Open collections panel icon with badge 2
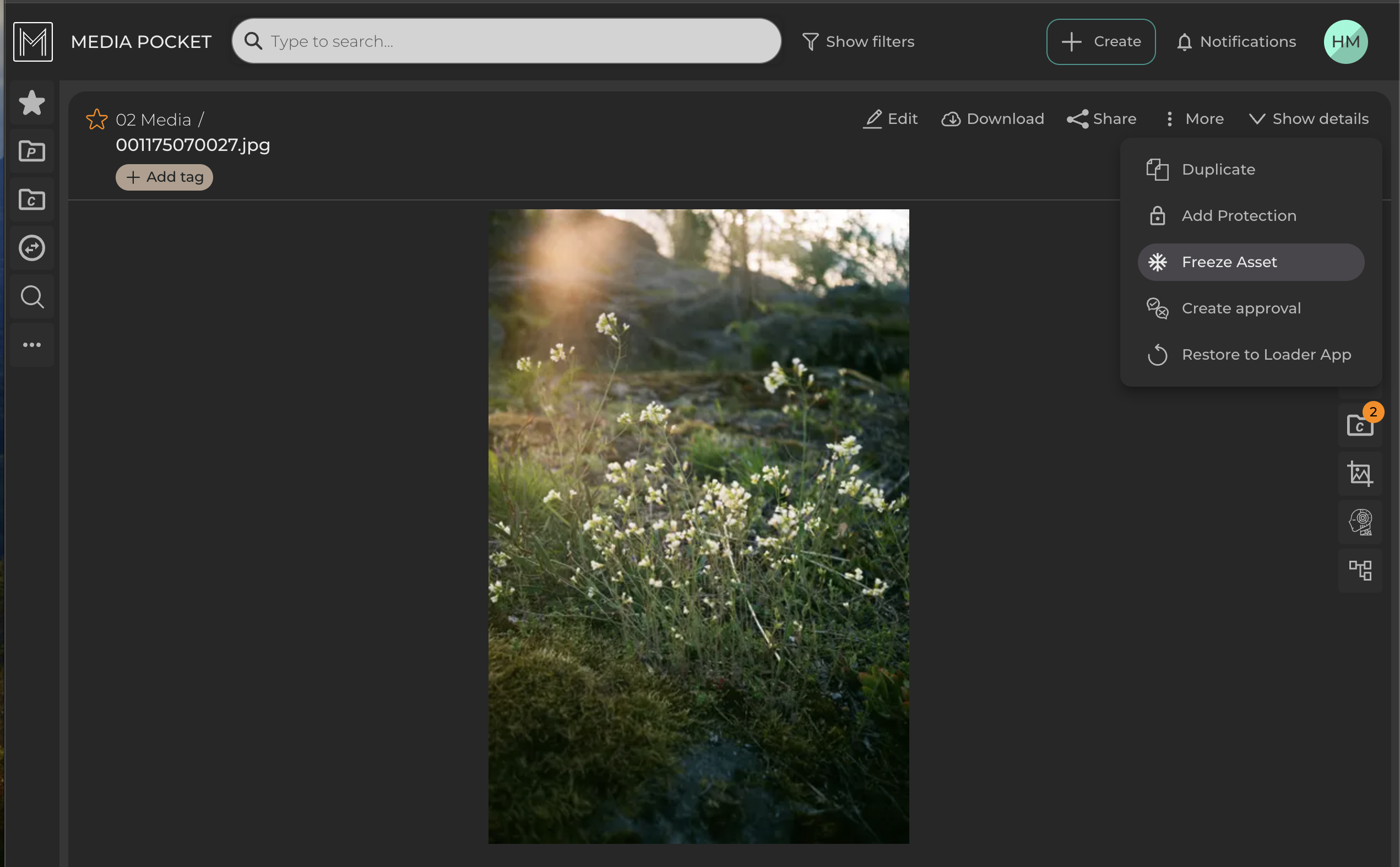 click(1360, 425)
